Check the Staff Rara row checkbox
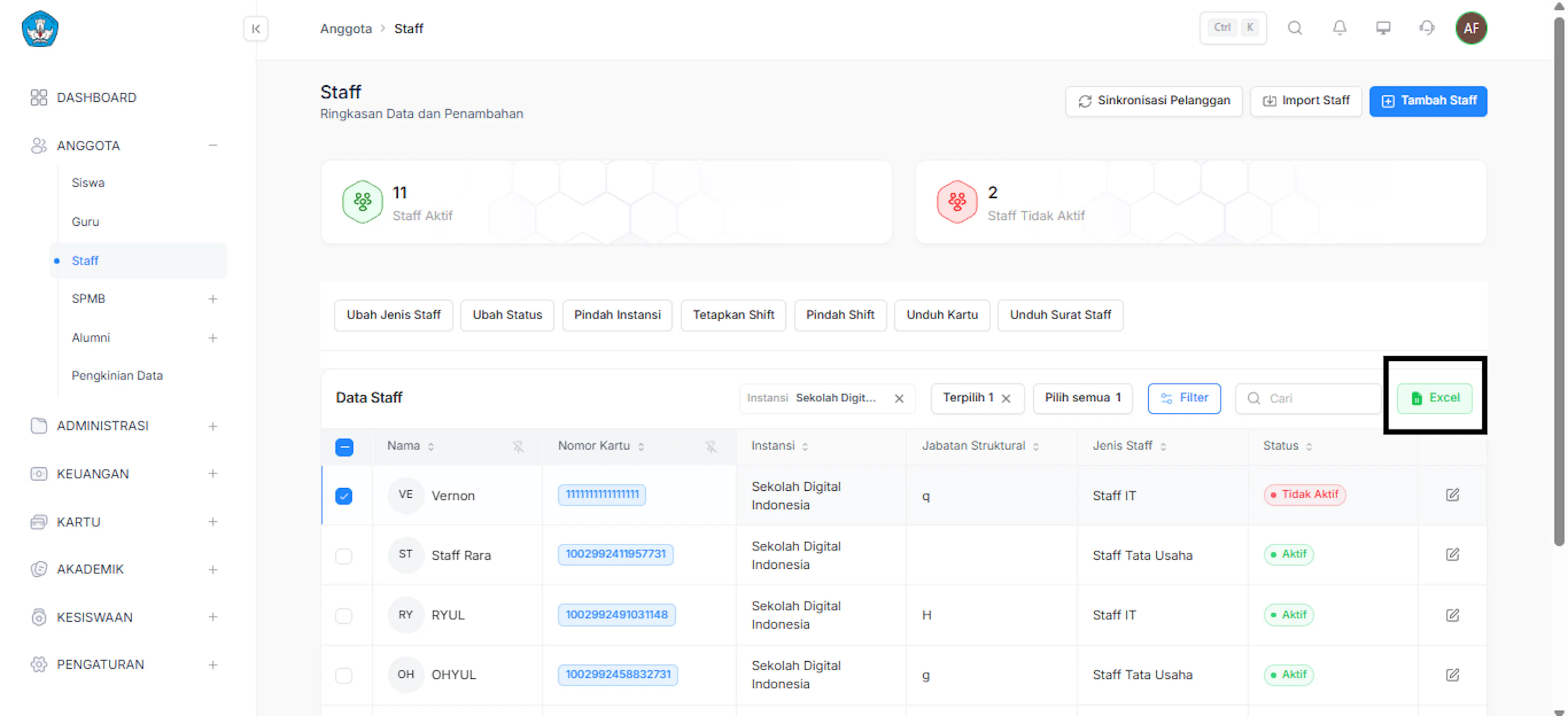 pyautogui.click(x=344, y=556)
